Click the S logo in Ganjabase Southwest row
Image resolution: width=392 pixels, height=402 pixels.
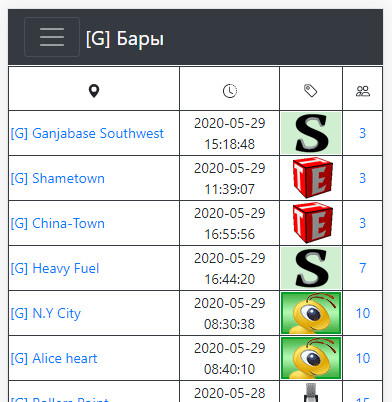pos(311,133)
